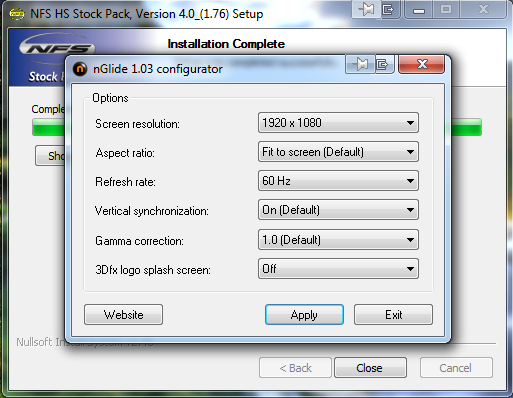Open the Gamma correction dropdown
The width and height of the screenshot is (513, 398).
338,240
